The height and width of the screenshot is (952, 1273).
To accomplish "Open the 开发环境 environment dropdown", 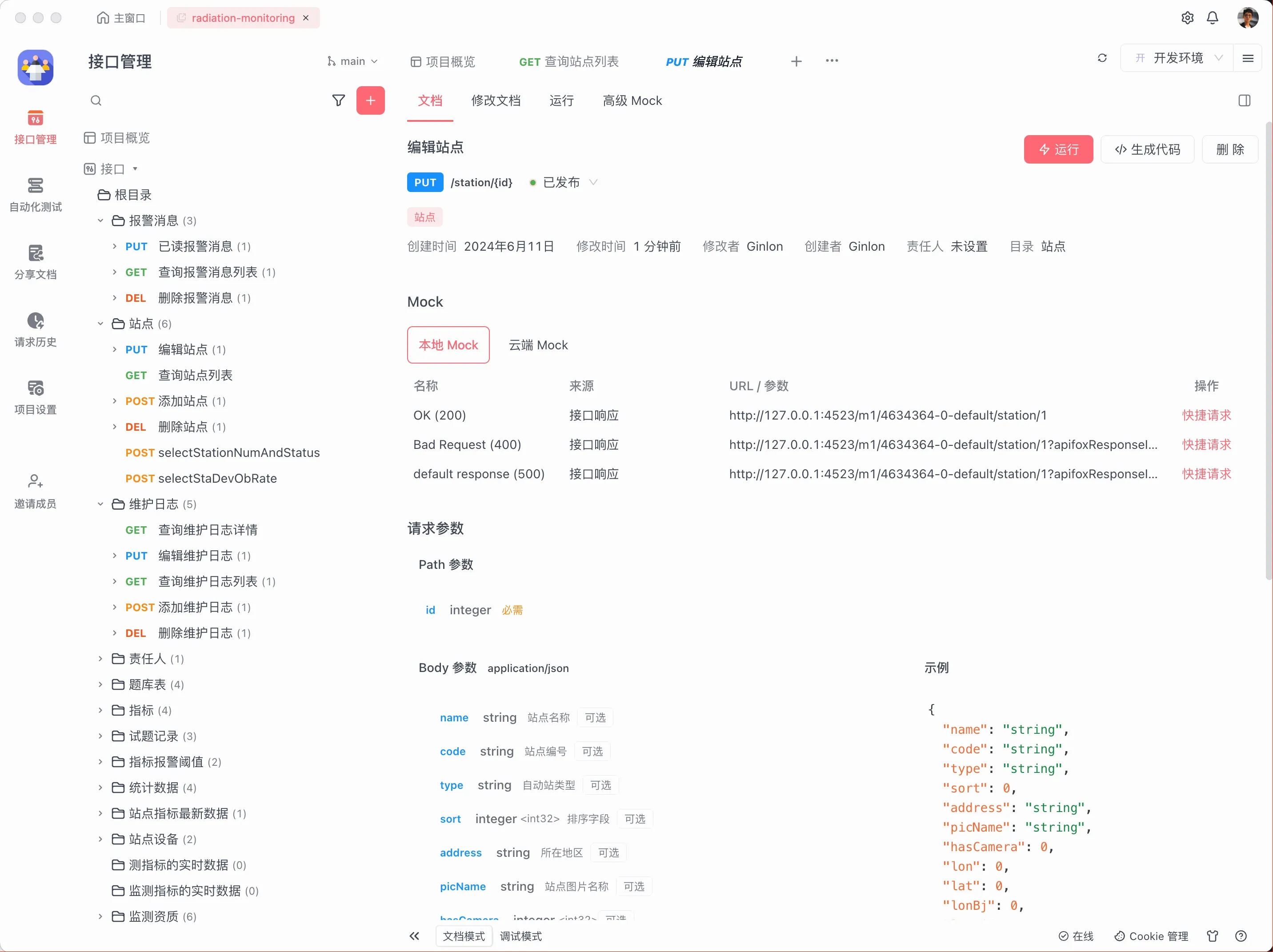I will point(1177,58).
